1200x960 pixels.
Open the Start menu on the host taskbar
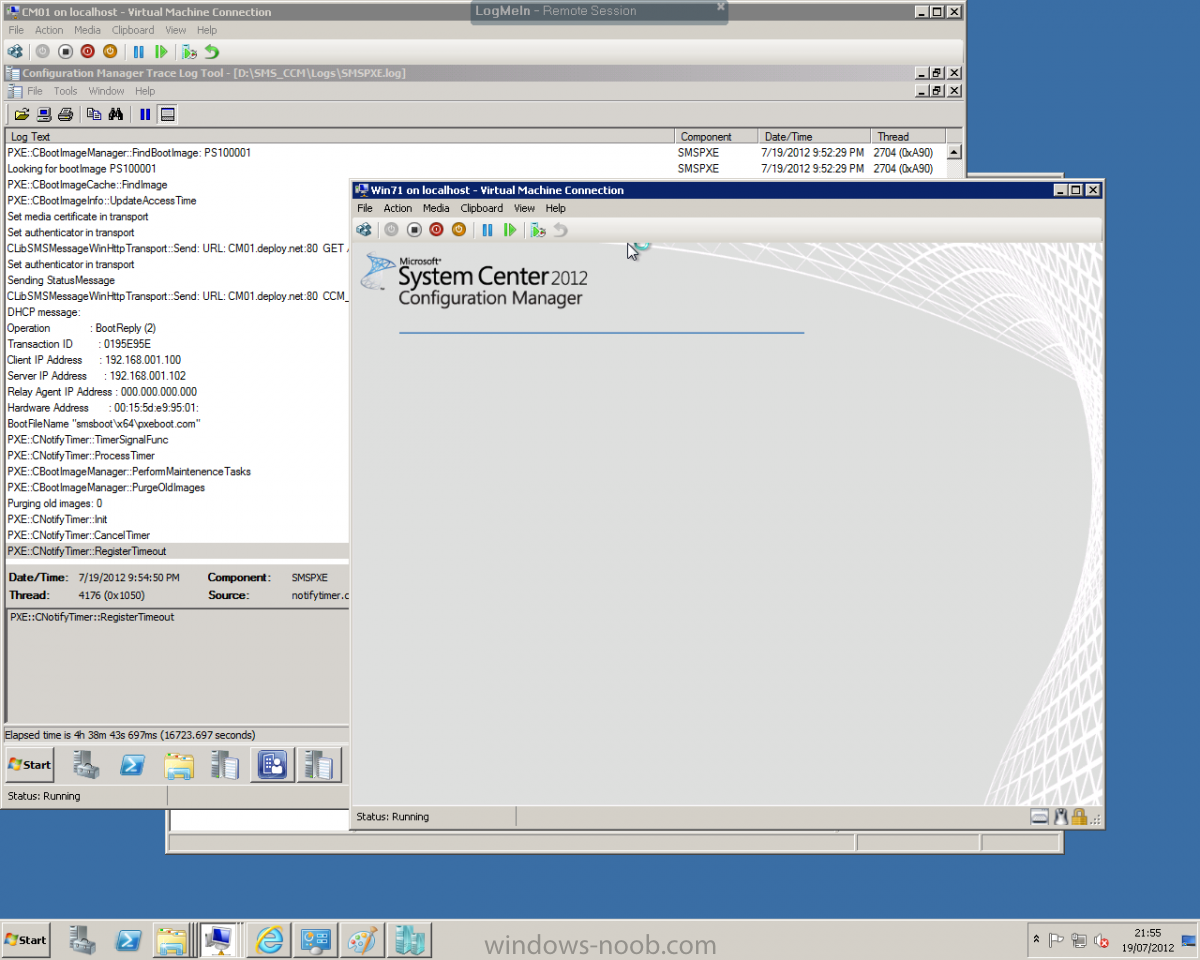point(26,940)
